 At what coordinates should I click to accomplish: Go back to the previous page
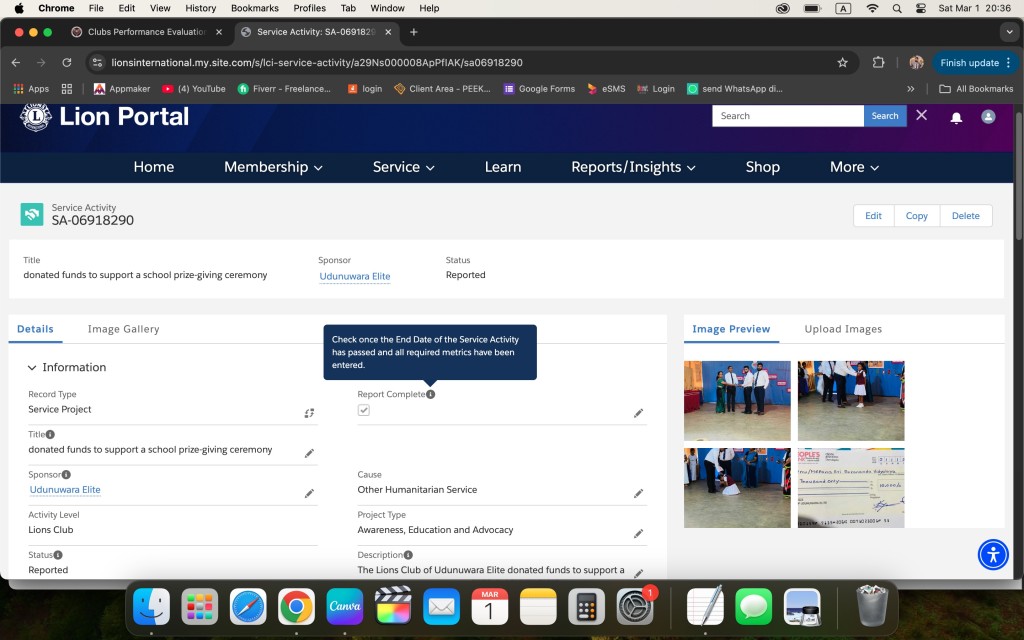pyautogui.click(x=16, y=63)
